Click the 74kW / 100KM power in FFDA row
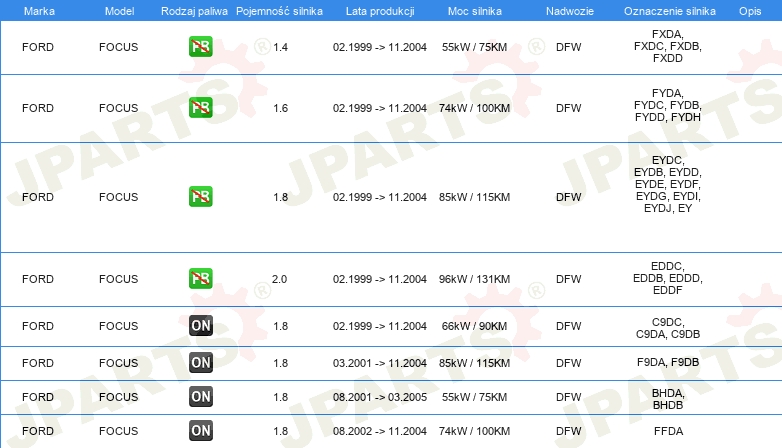Image resolution: width=782 pixels, height=448 pixels. pyautogui.click(x=474, y=431)
